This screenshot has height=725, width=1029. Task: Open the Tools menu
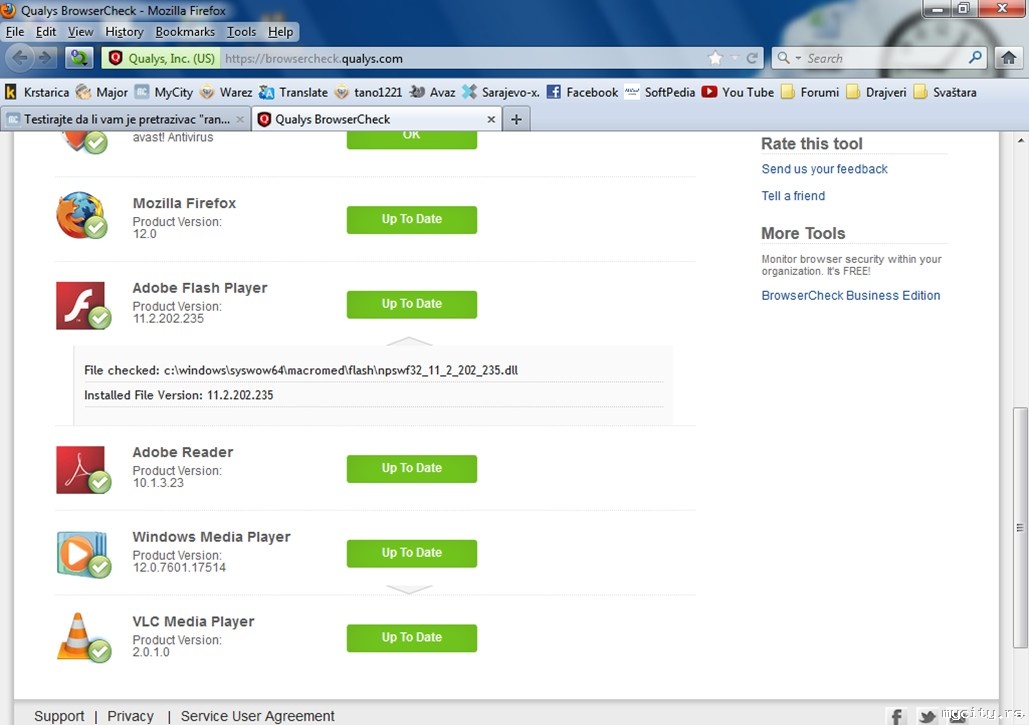tap(242, 31)
